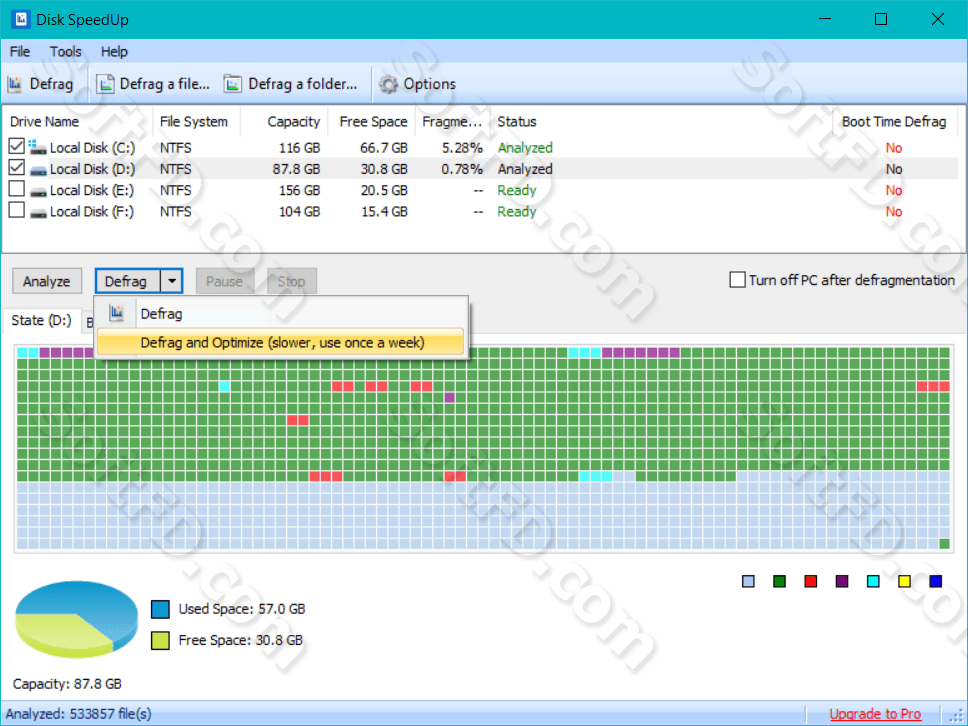Click the Local Disk (F:) drive icon
The height and width of the screenshot is (726, 968).
(38, 212)
